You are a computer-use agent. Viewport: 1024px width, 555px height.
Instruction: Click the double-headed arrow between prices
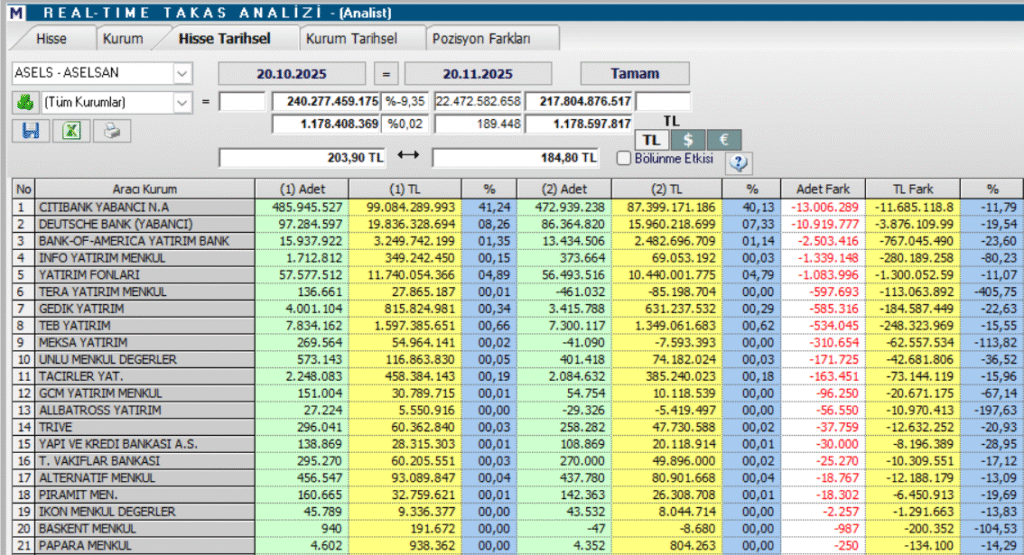click(406, 157)
